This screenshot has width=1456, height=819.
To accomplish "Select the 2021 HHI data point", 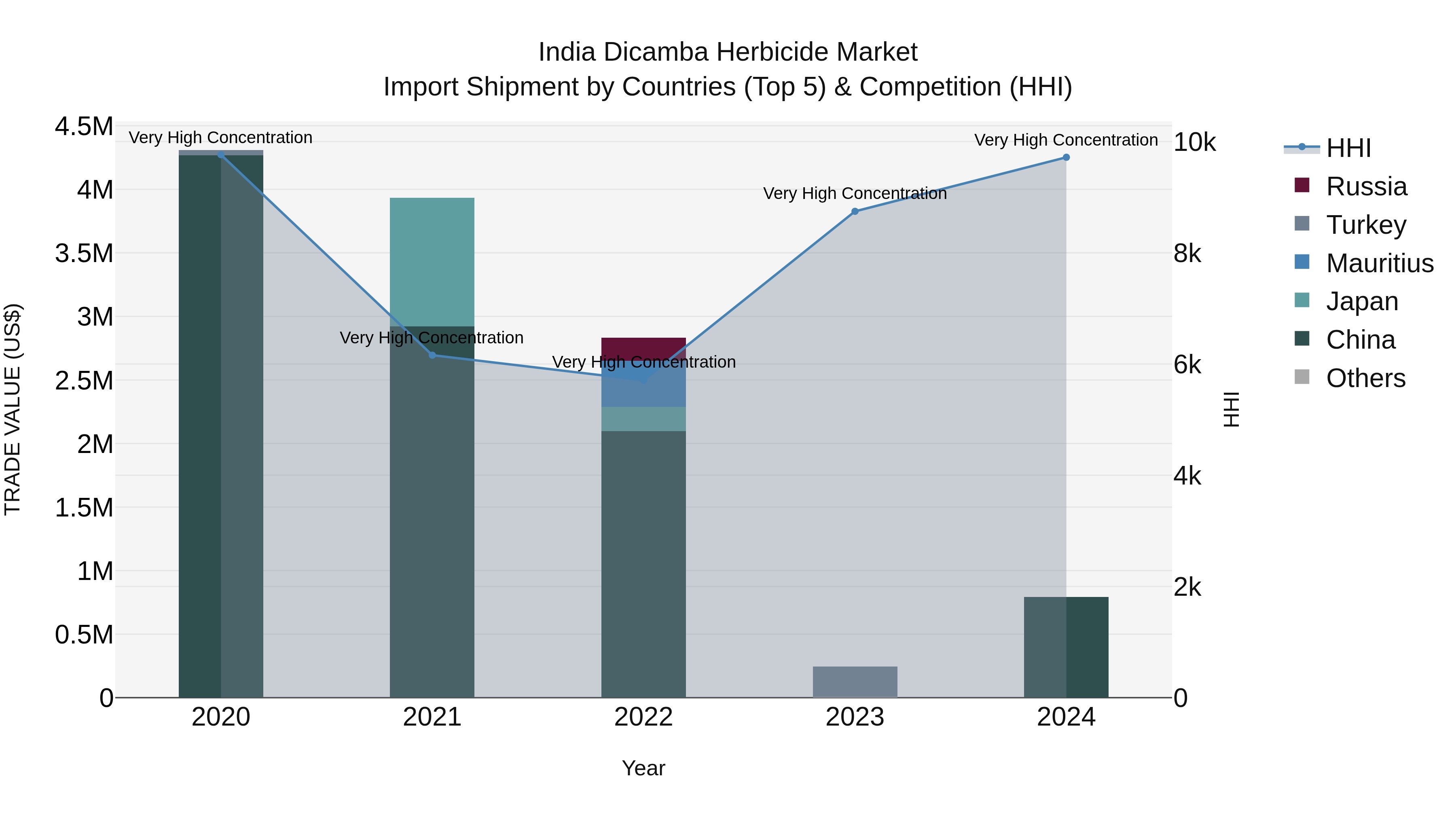I will [432, 355].
